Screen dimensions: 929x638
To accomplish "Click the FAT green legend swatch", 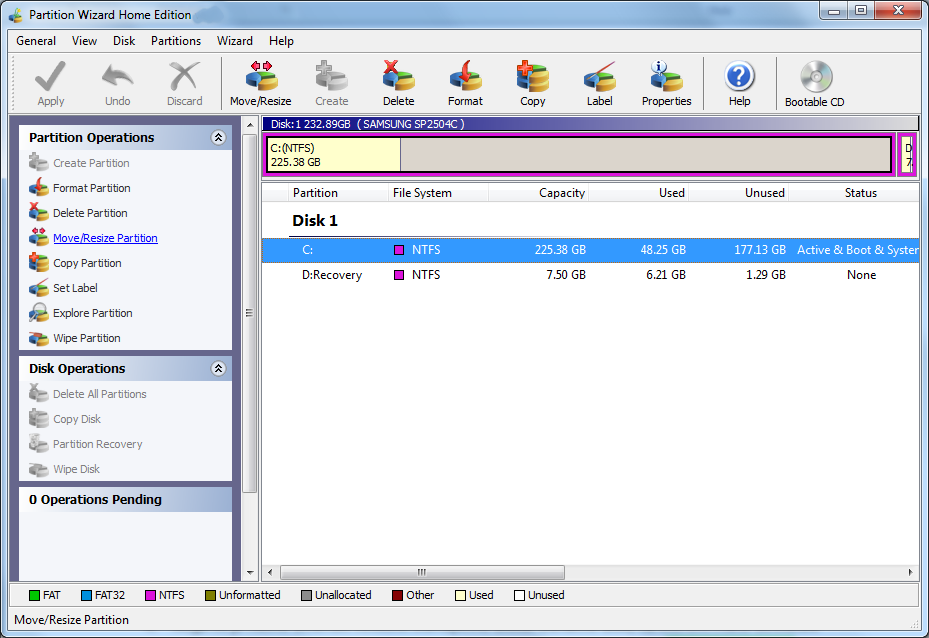I will point(34,595).
